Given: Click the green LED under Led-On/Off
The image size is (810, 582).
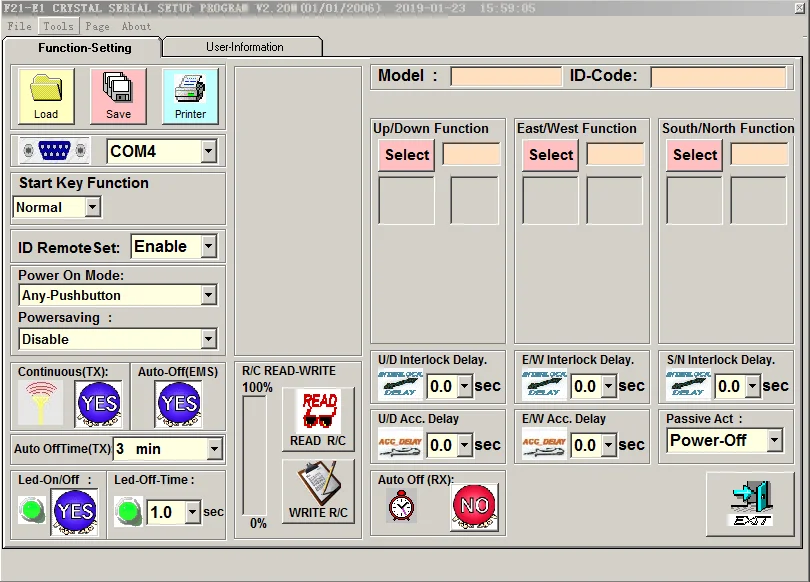Looking at the screenshot, I should [x=32, y=510].
